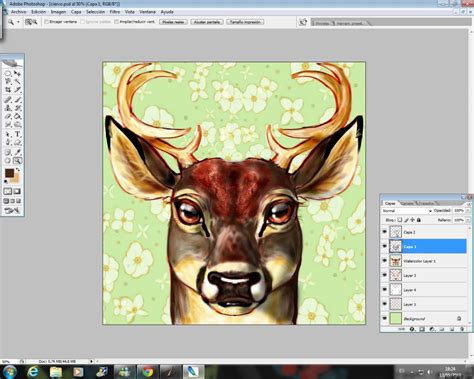Select the Magic Wand tool

point(17,81)
